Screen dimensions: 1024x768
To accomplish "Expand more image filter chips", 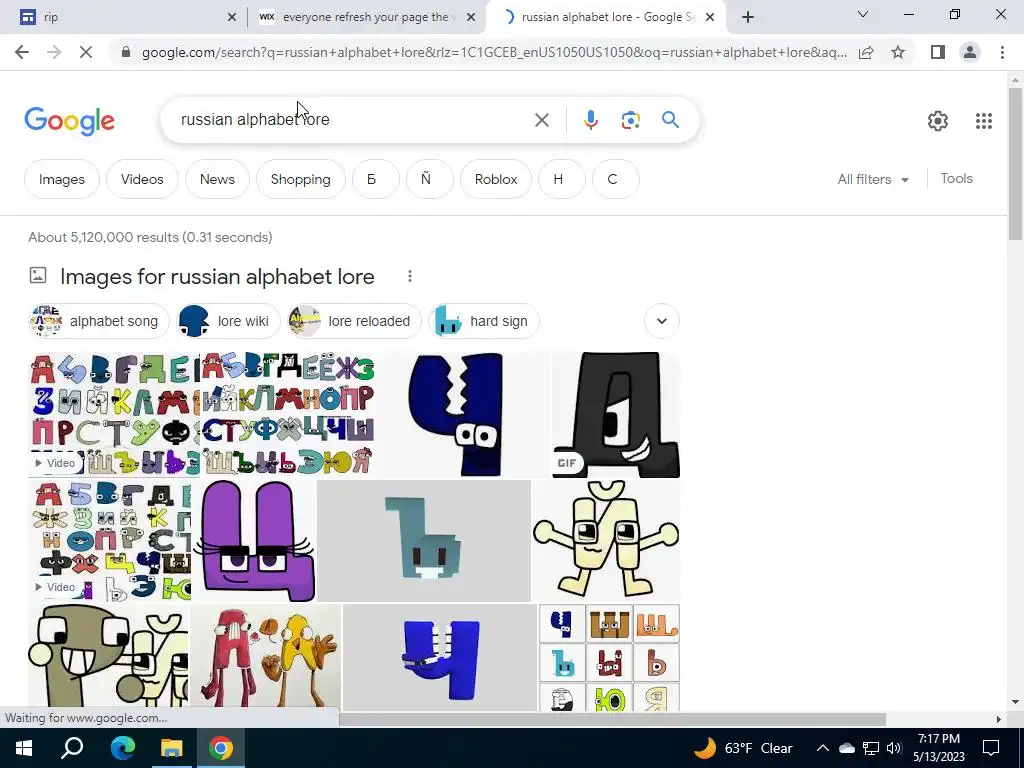I will (x=662, y=321).
